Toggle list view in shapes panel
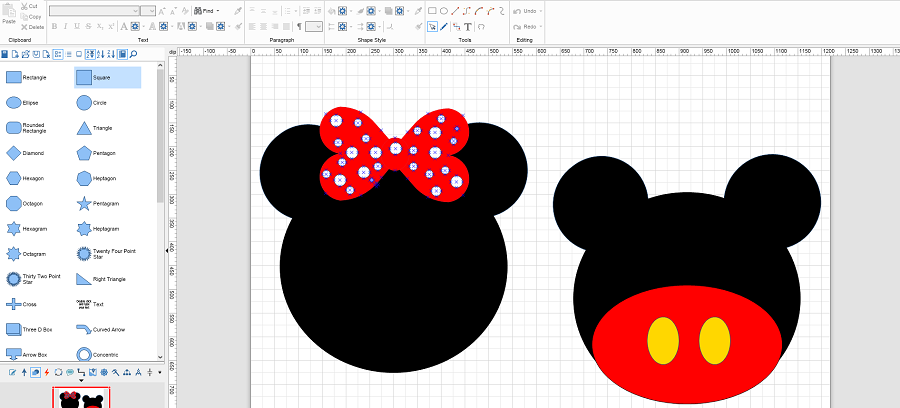The width and height of the screenshot is (900, 408). pos(69,54)
